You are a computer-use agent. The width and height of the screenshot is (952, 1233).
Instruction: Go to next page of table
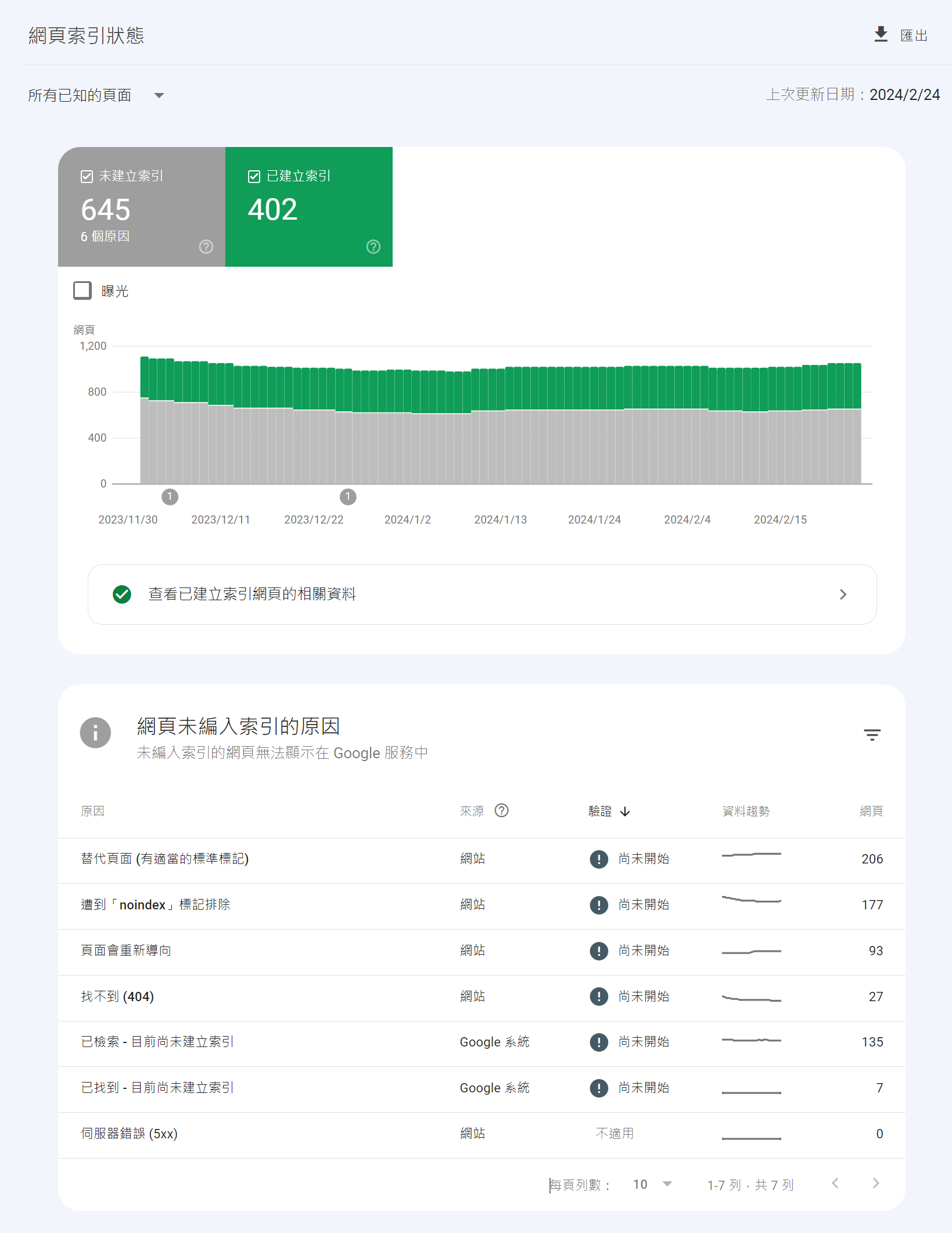(x=876, y=1184)
